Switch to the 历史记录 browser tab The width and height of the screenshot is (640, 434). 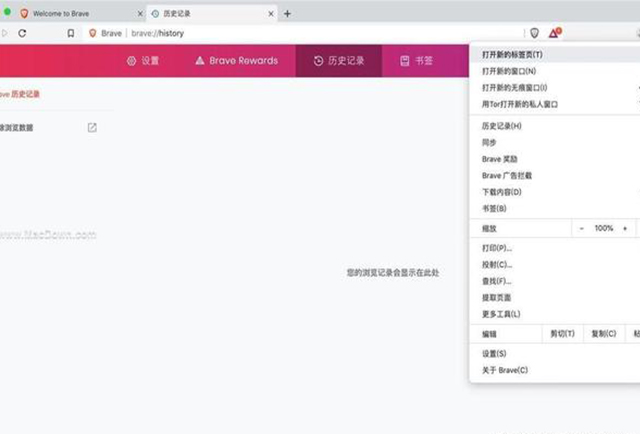212,13
